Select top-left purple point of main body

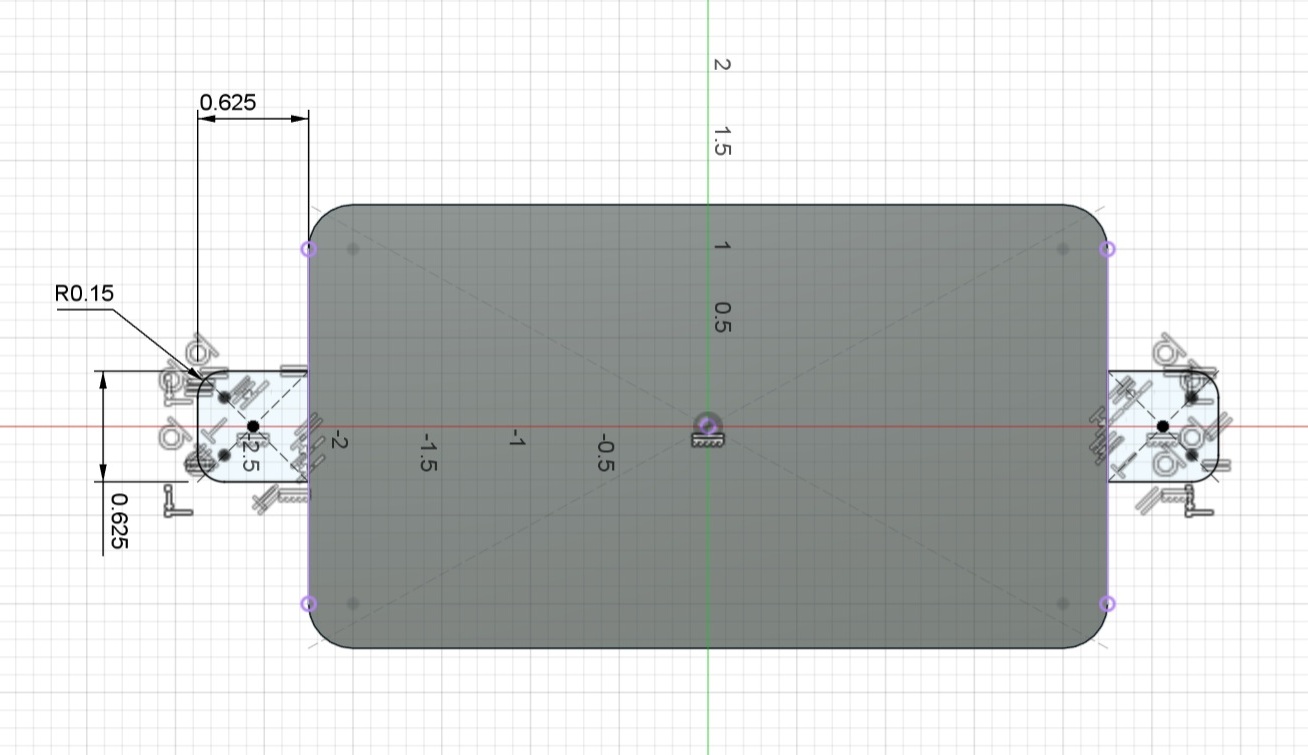[308, 248]
